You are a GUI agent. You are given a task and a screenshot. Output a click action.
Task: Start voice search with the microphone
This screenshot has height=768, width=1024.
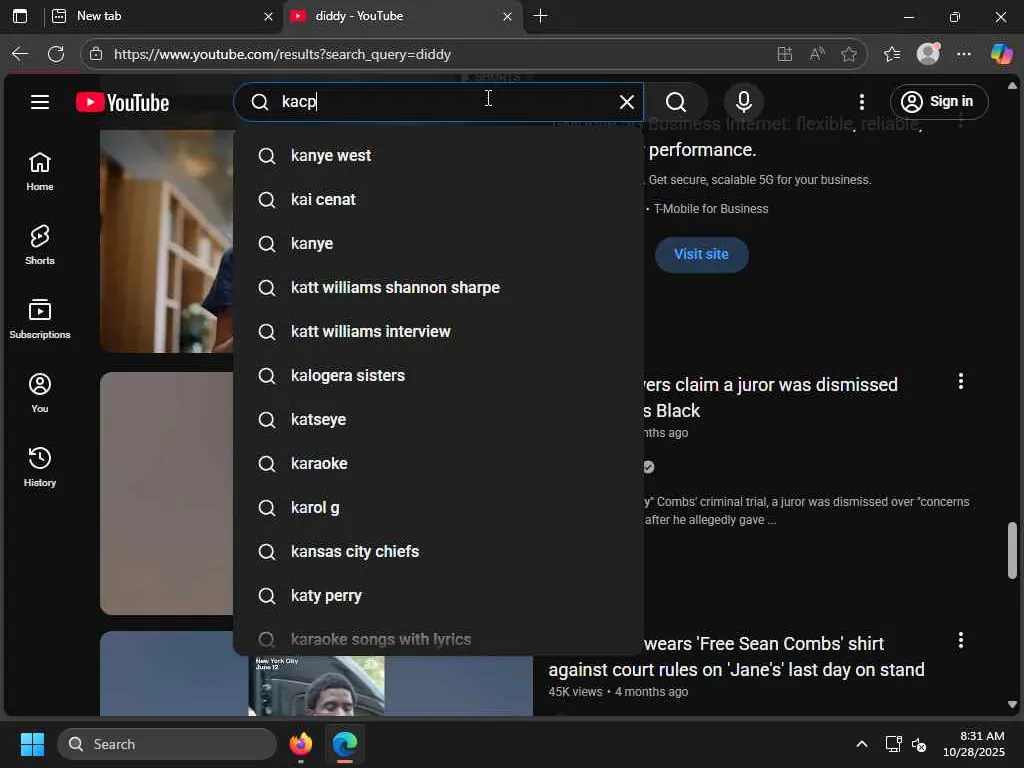(743, 102)
